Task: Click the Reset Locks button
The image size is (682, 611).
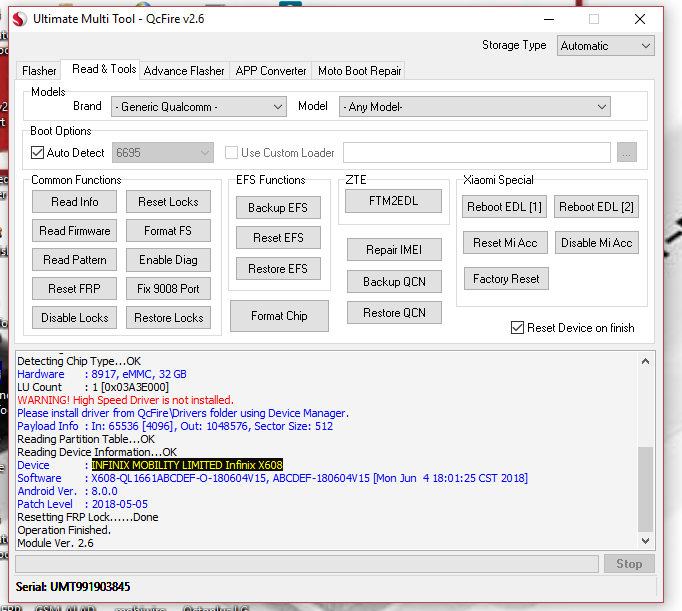Action: tap(168, 202)
